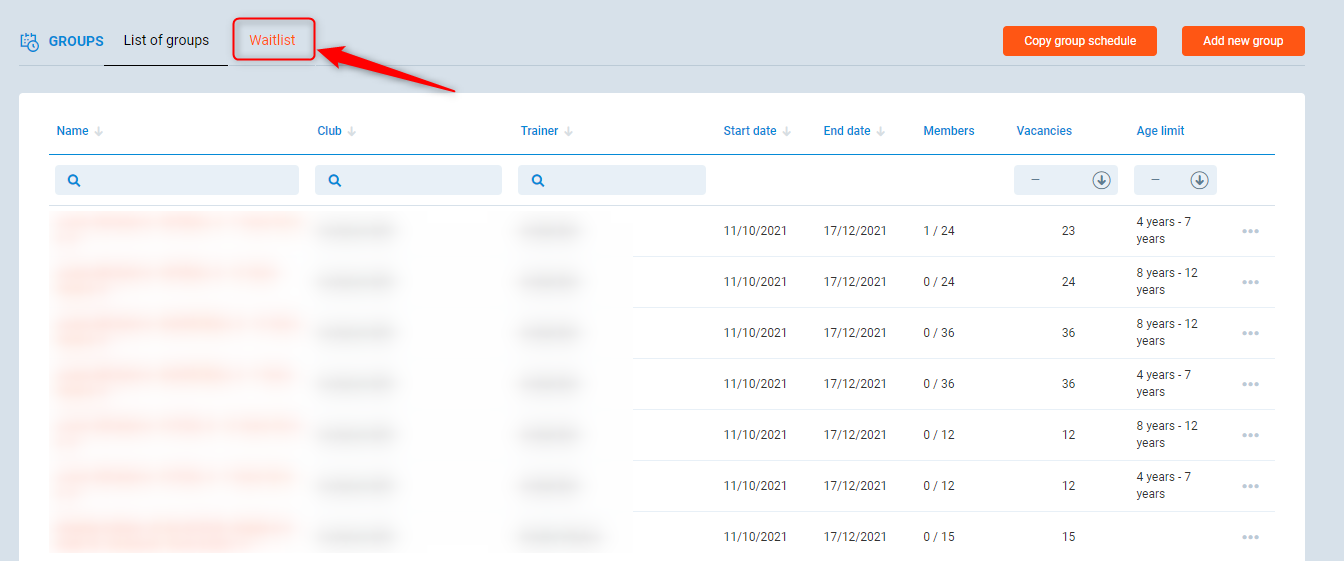The width and height of the screenshot is (1344, 561).
Task: Open three-dot menu for 1 / 24 row
Action: pos(1250,231)
